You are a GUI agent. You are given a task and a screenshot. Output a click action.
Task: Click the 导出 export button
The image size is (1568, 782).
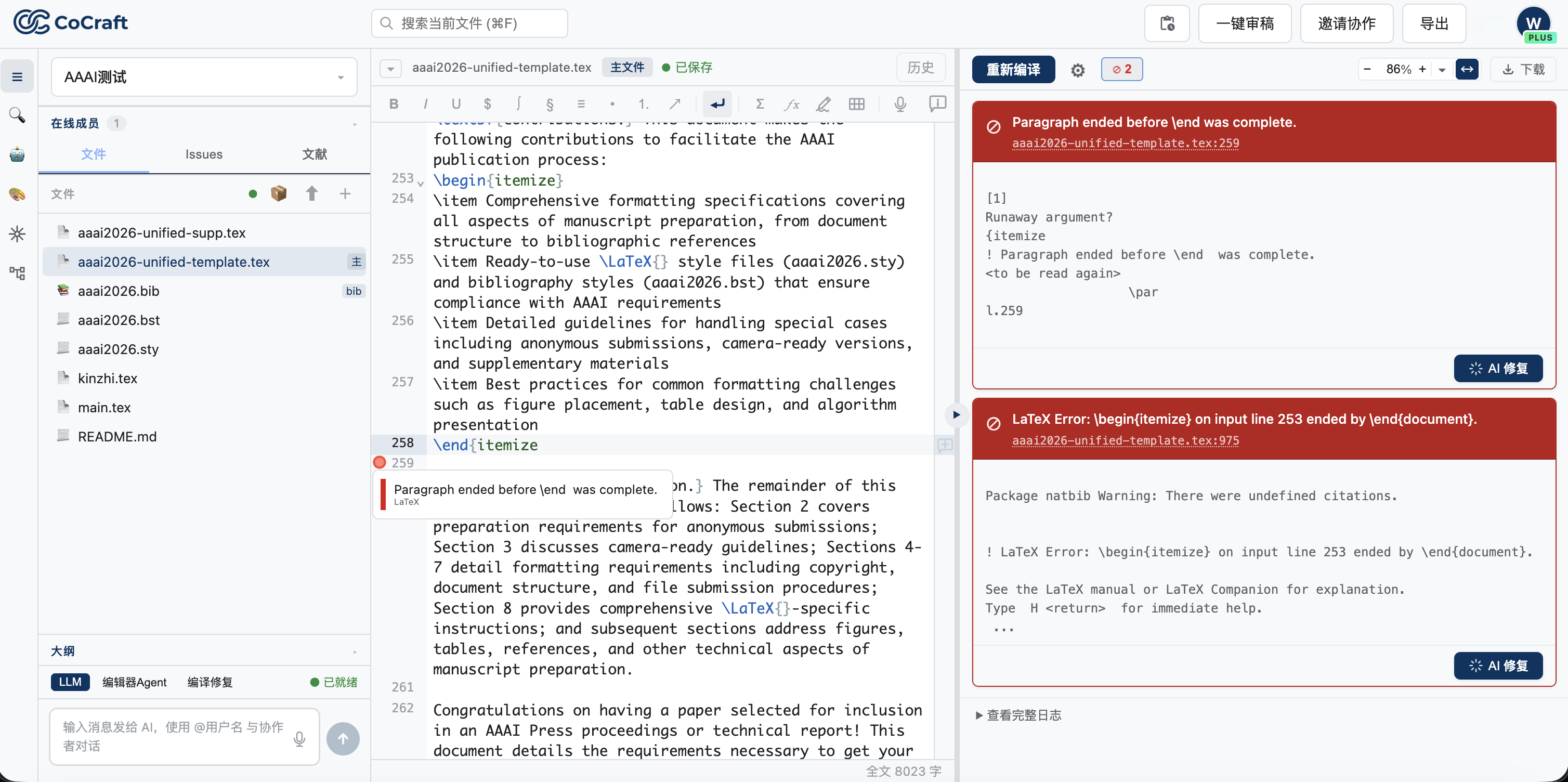point(1433,23)
